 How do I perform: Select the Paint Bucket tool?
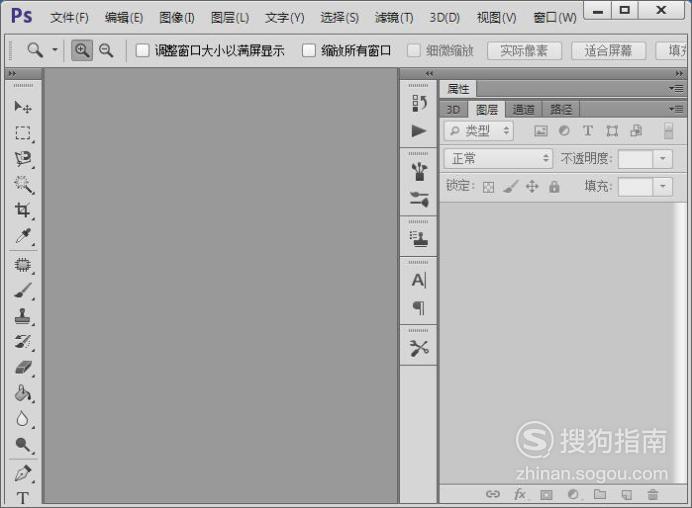23,393
